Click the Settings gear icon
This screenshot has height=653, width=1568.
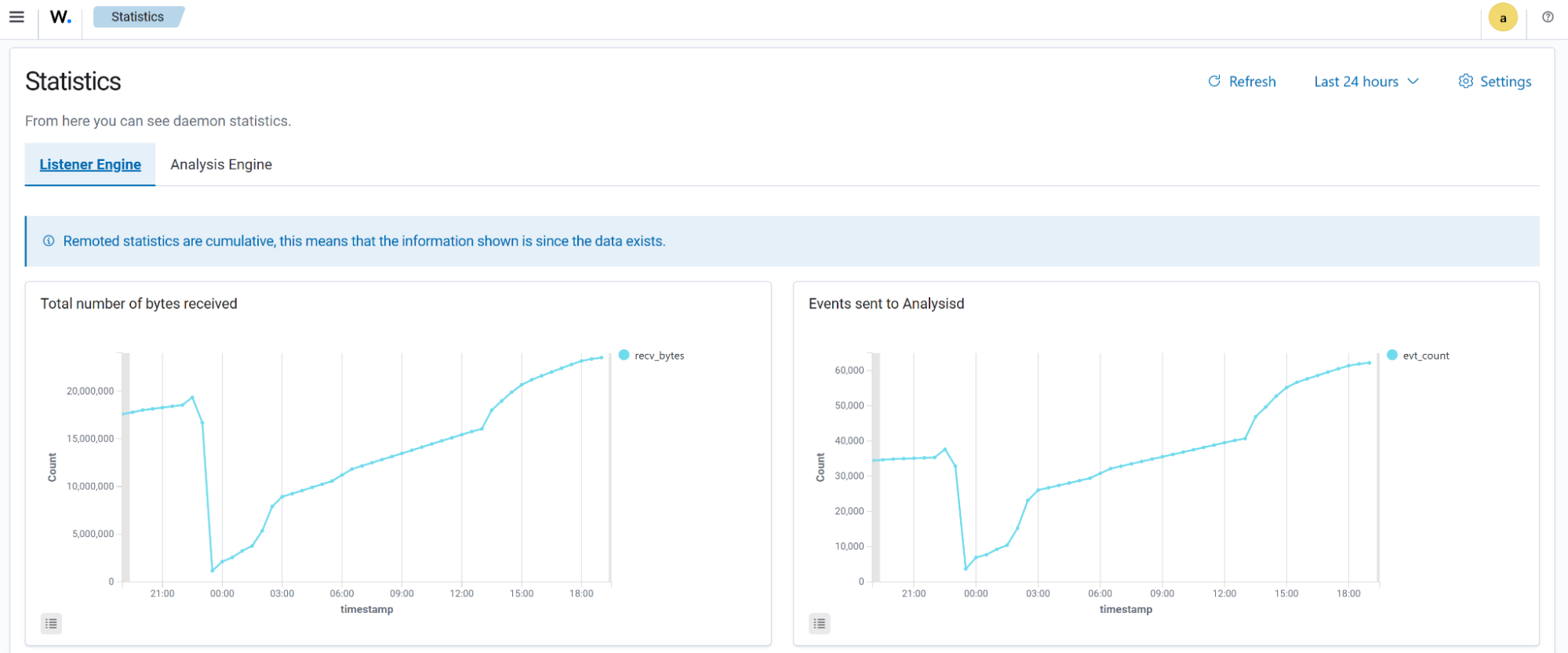(x=1464, y=81)
